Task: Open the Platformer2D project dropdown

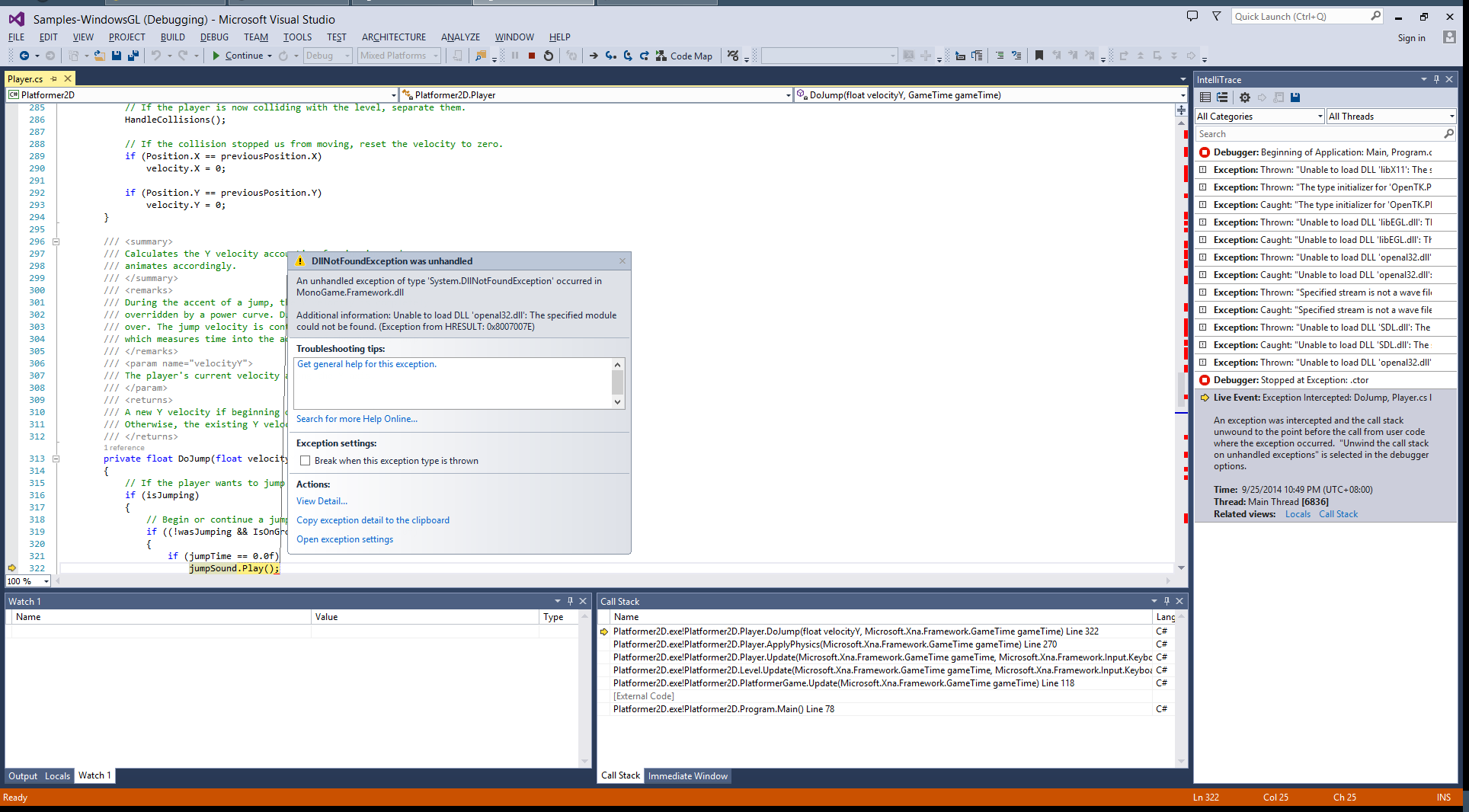Action: click(202, 95)
